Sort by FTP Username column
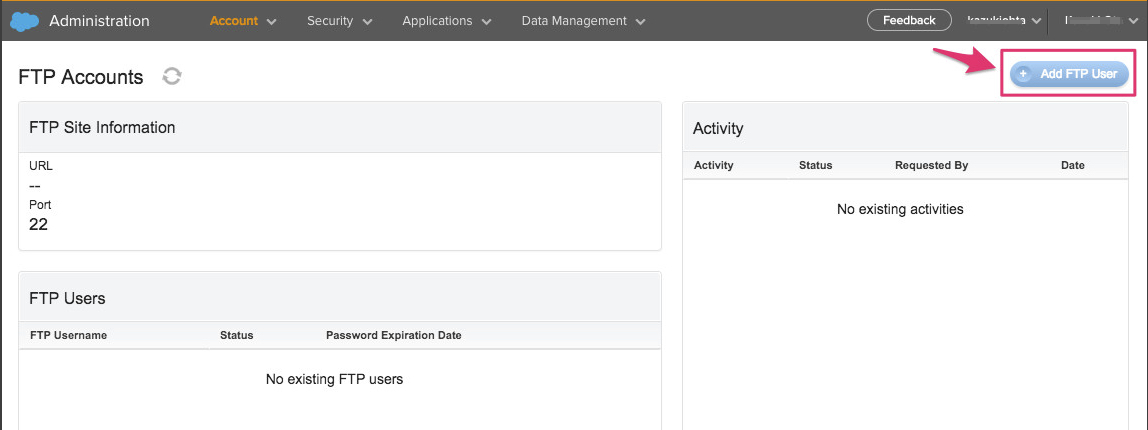The image size is (1148, 430). [x=68, y=335]
